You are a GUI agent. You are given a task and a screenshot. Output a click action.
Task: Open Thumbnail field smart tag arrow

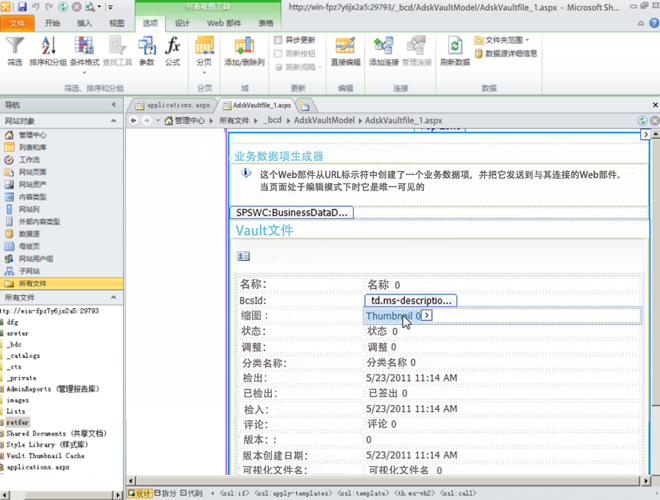pyautogui.click(x=427, y=315)
